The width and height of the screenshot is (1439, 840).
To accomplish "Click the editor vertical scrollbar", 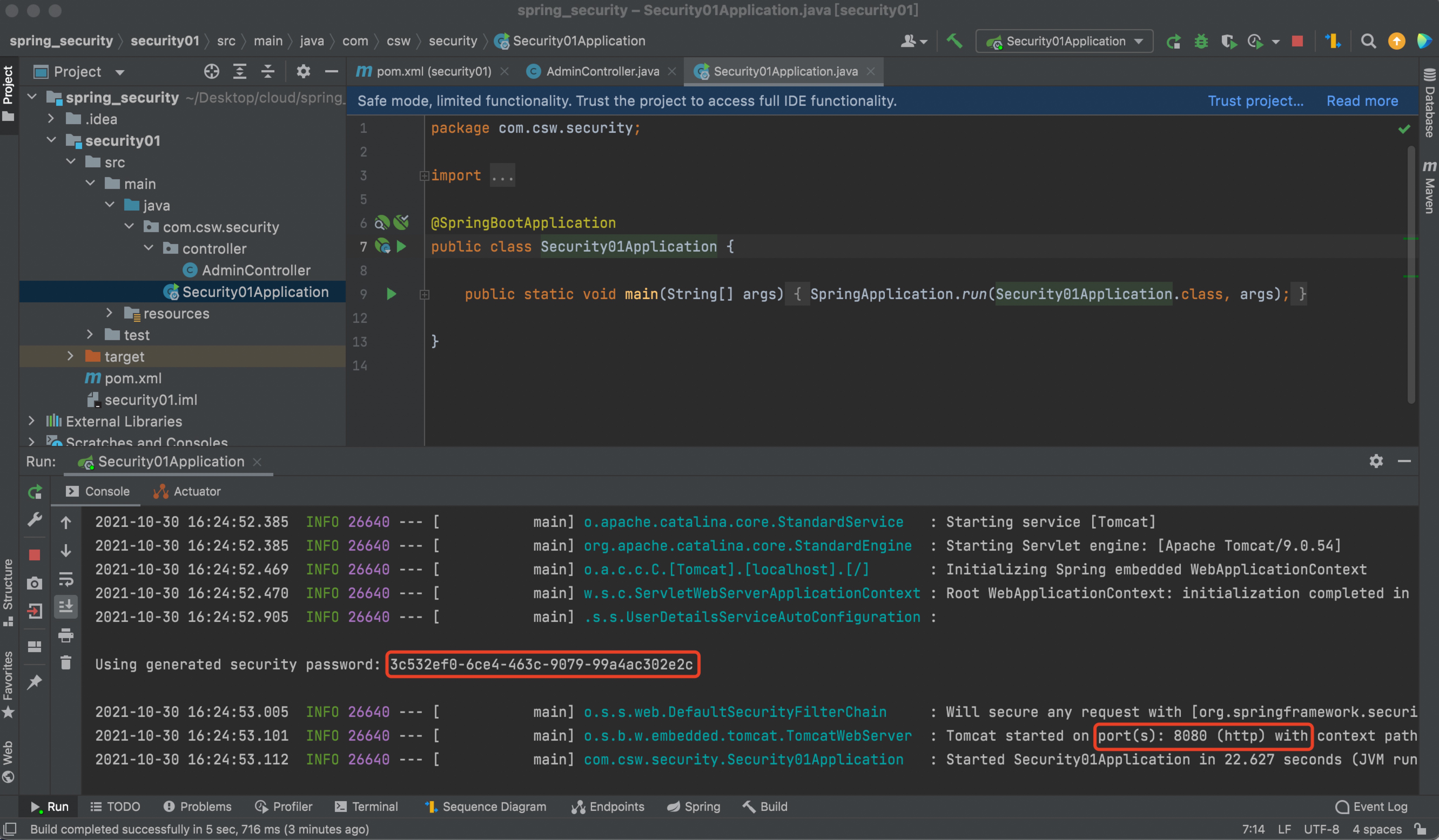I will (1410, 274).
